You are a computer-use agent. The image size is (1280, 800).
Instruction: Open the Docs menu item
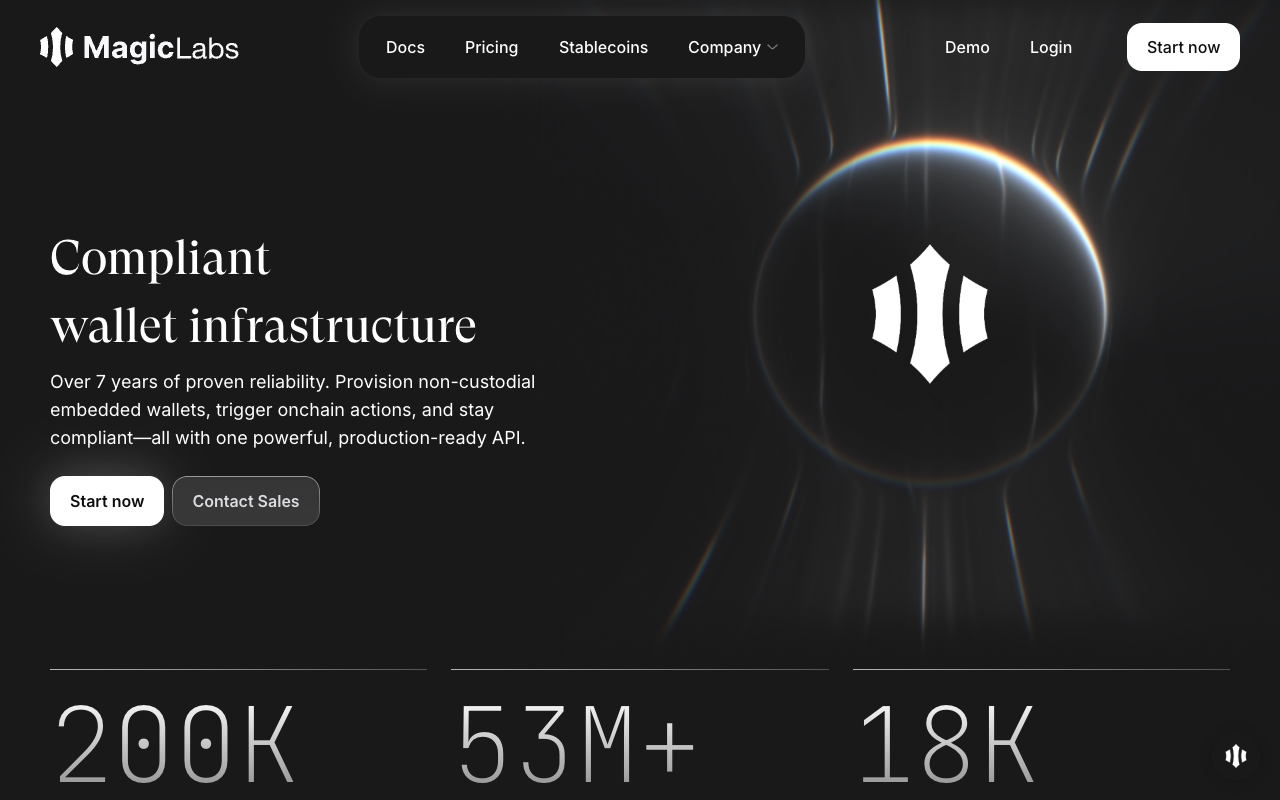click(x=405, y=47)
